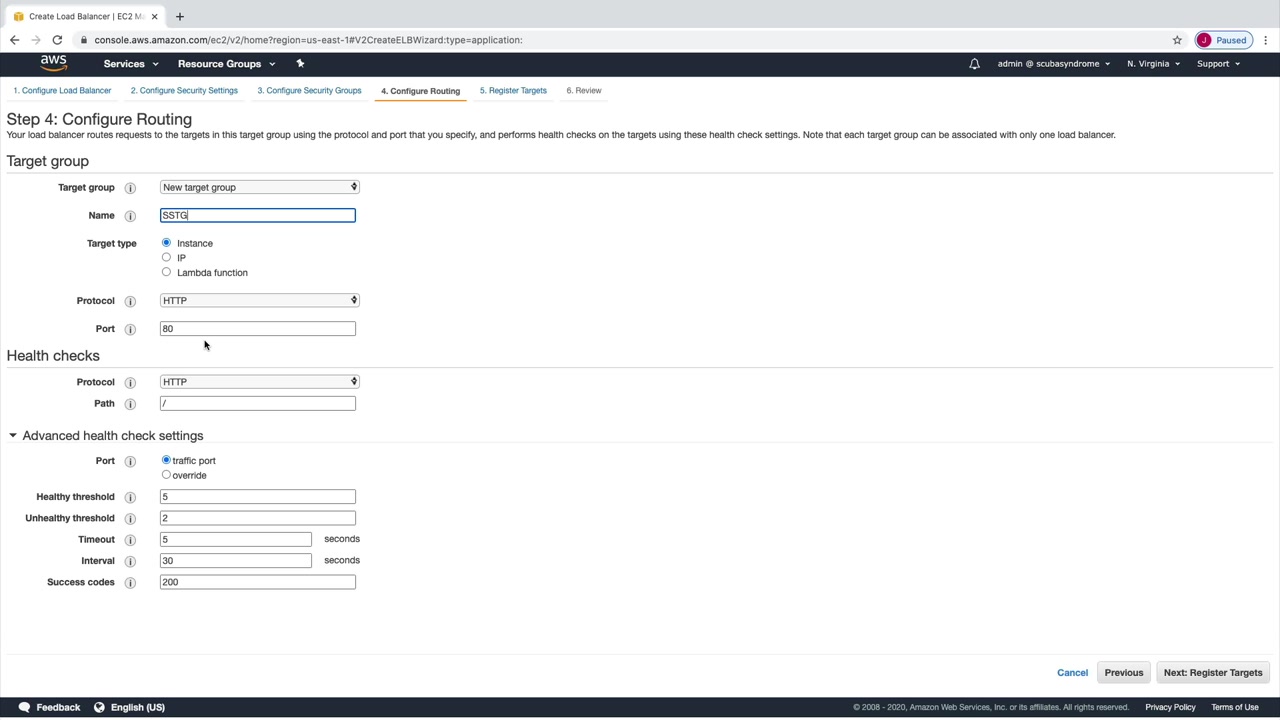This screenshot has width=1280, height=720.
Task: Click the info icon next to health check Protocol
Action: pyautogui.click(x=130, y=382)
